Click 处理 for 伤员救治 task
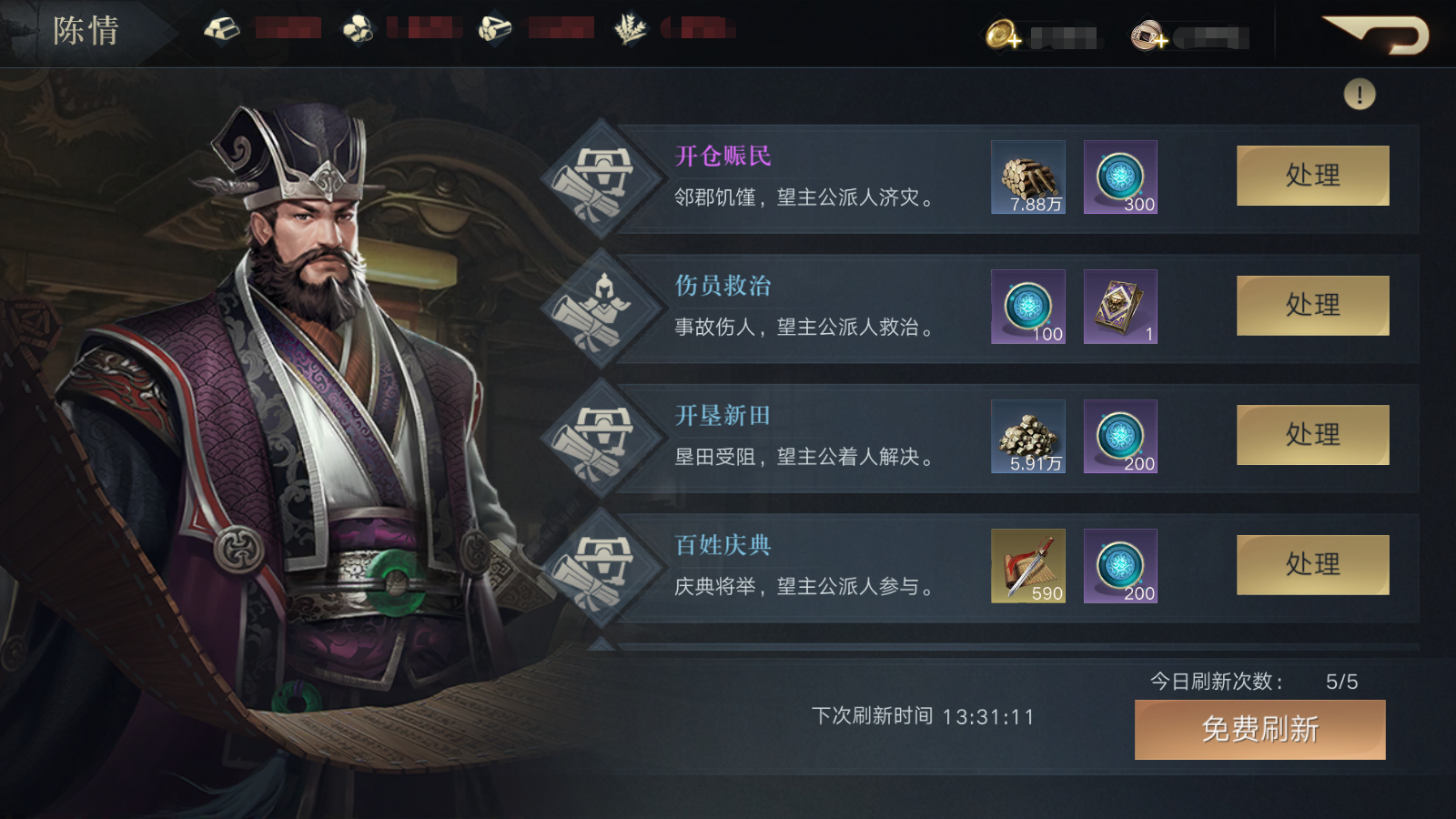 coord(1312,306)
